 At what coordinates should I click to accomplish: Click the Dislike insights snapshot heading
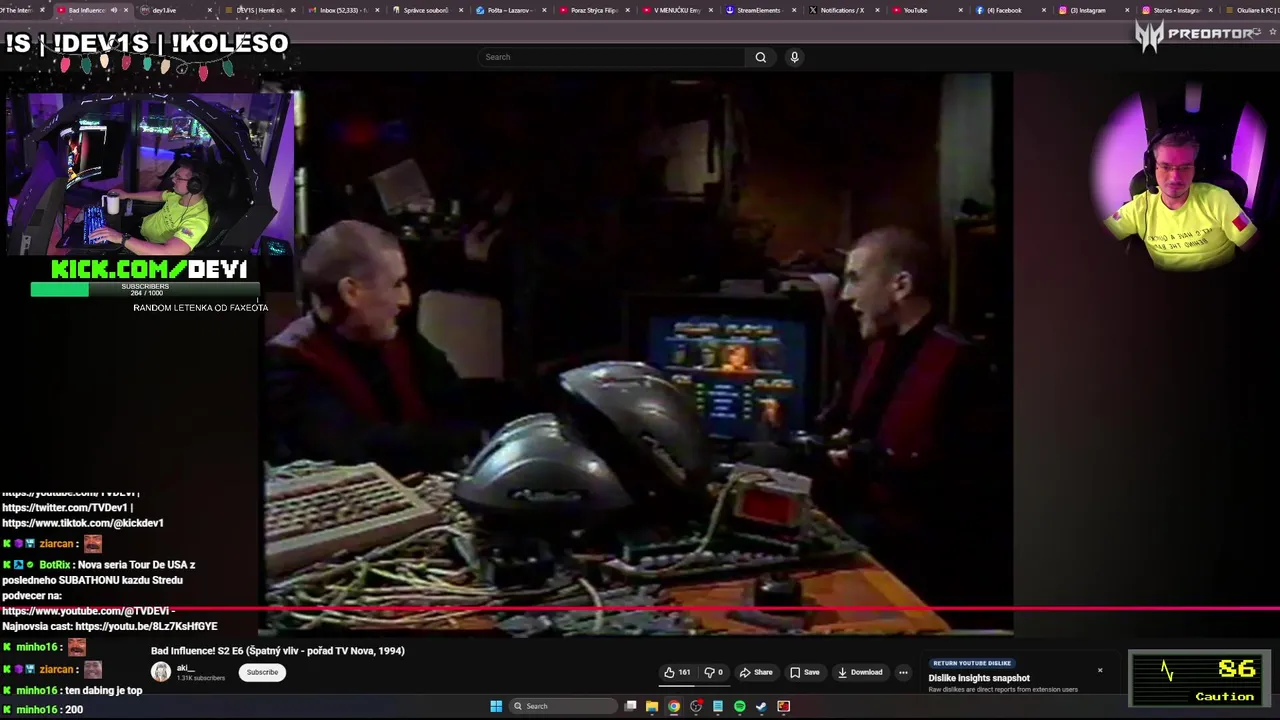point(979,678)
